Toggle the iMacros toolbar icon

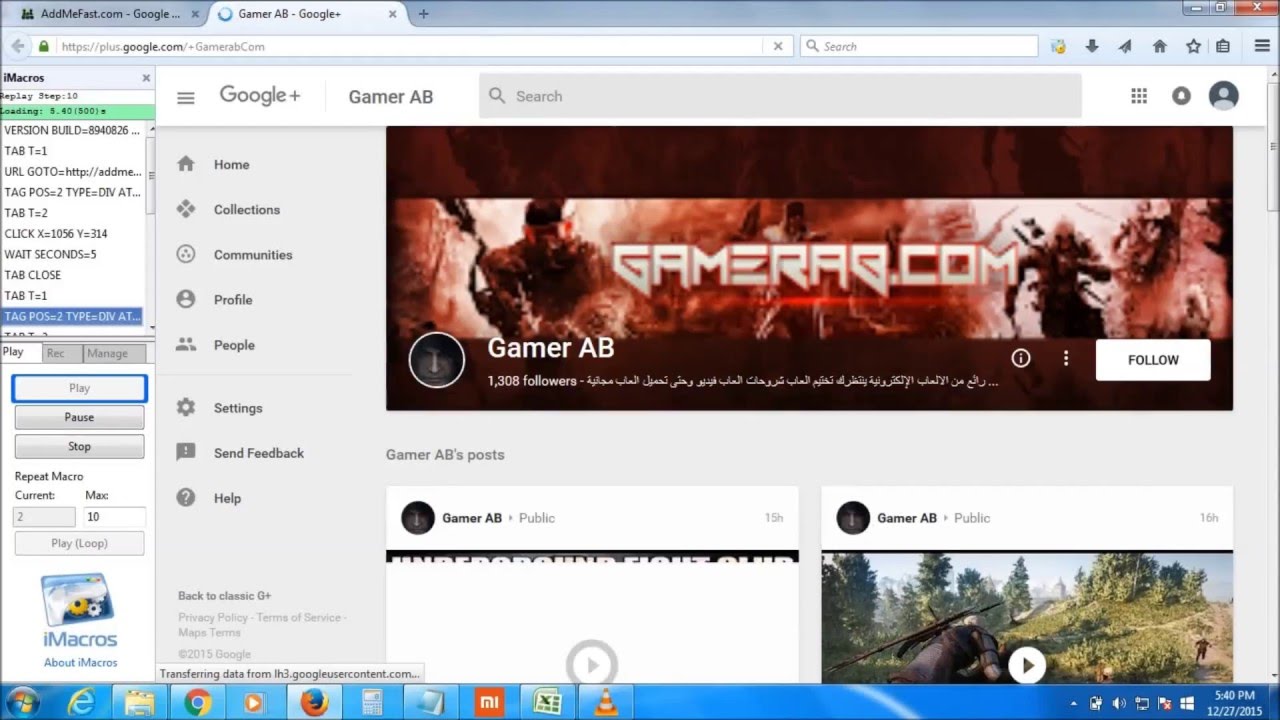[1059, 46]
